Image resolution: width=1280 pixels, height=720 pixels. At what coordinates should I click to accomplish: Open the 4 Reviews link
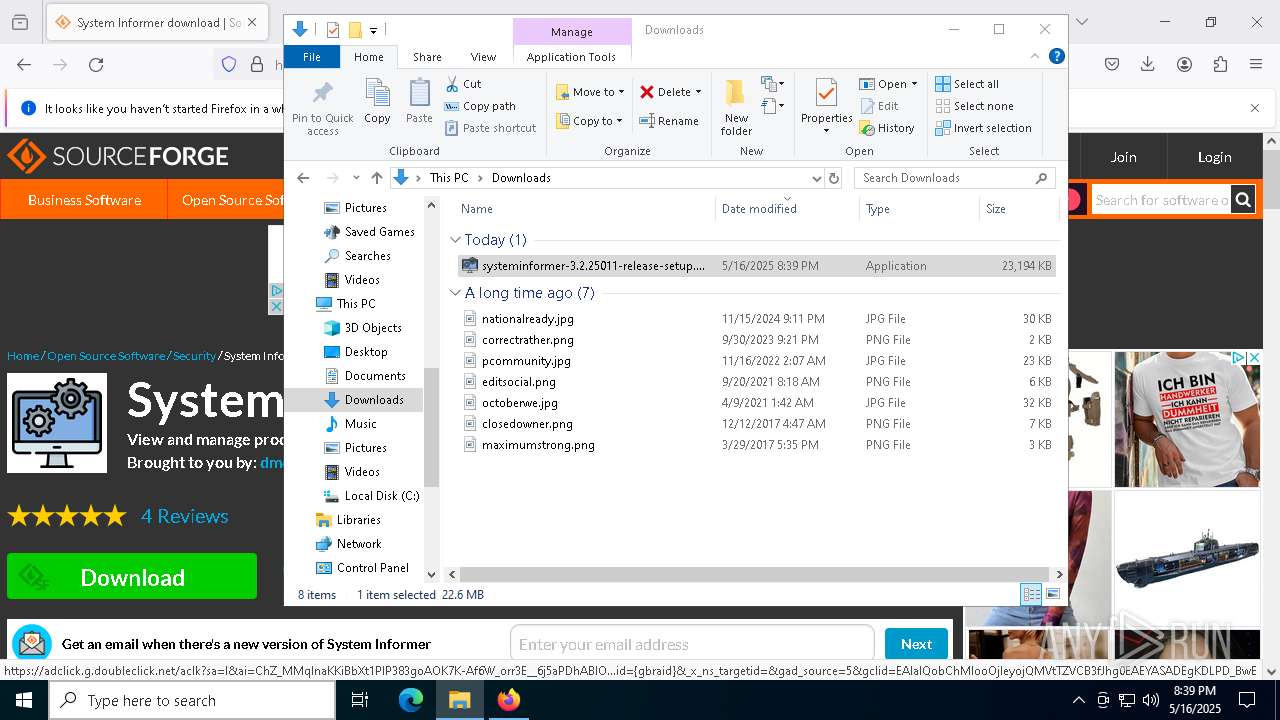(185, 516)
